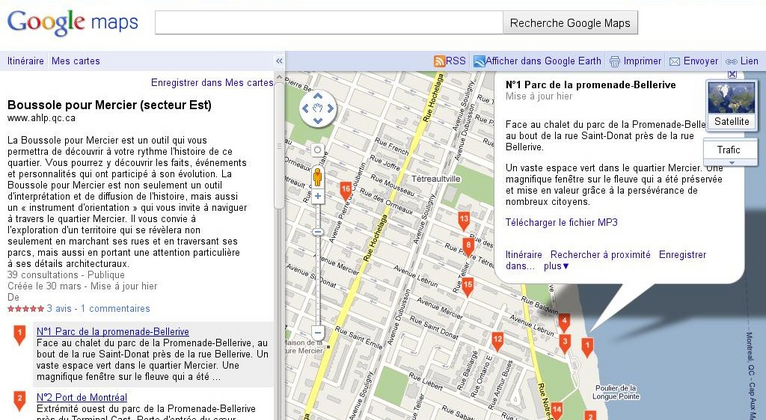This screenshot has width=766, height=420.
Task: Focus the Google Maps search field
Action: coord(329,22)
